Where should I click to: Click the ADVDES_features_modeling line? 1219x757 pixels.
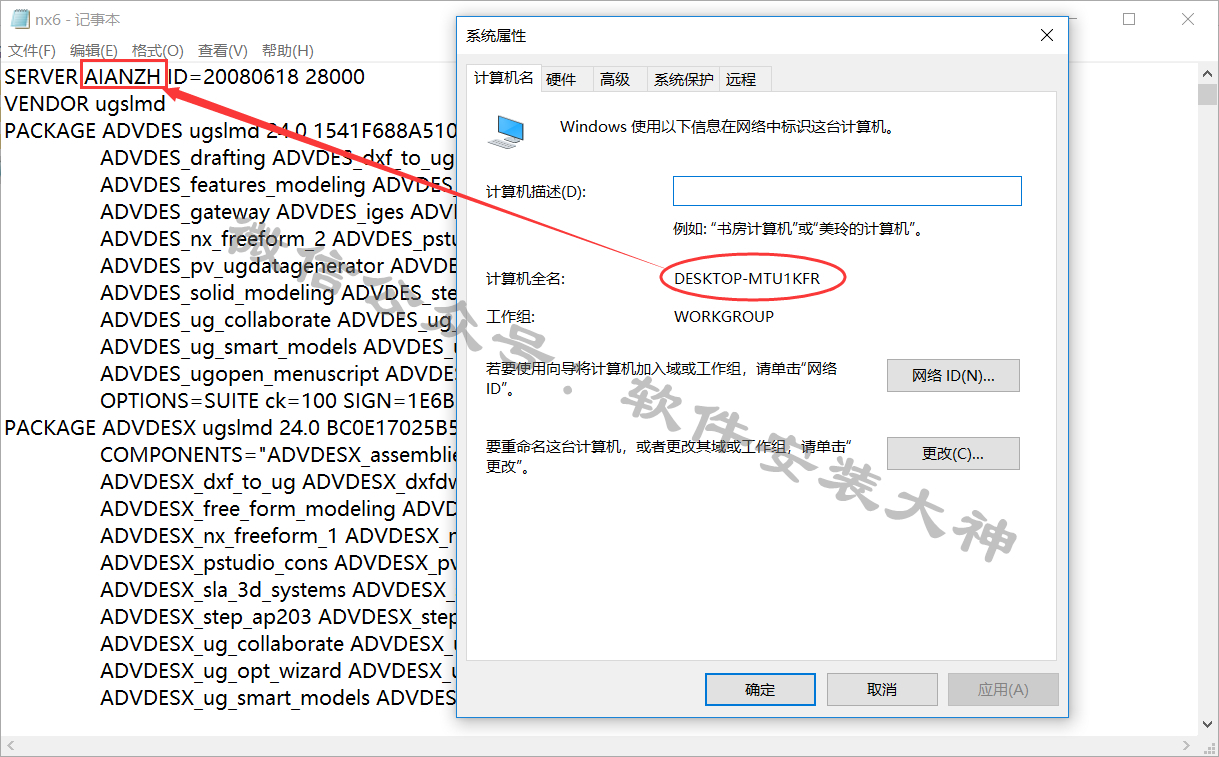(278, 185)
